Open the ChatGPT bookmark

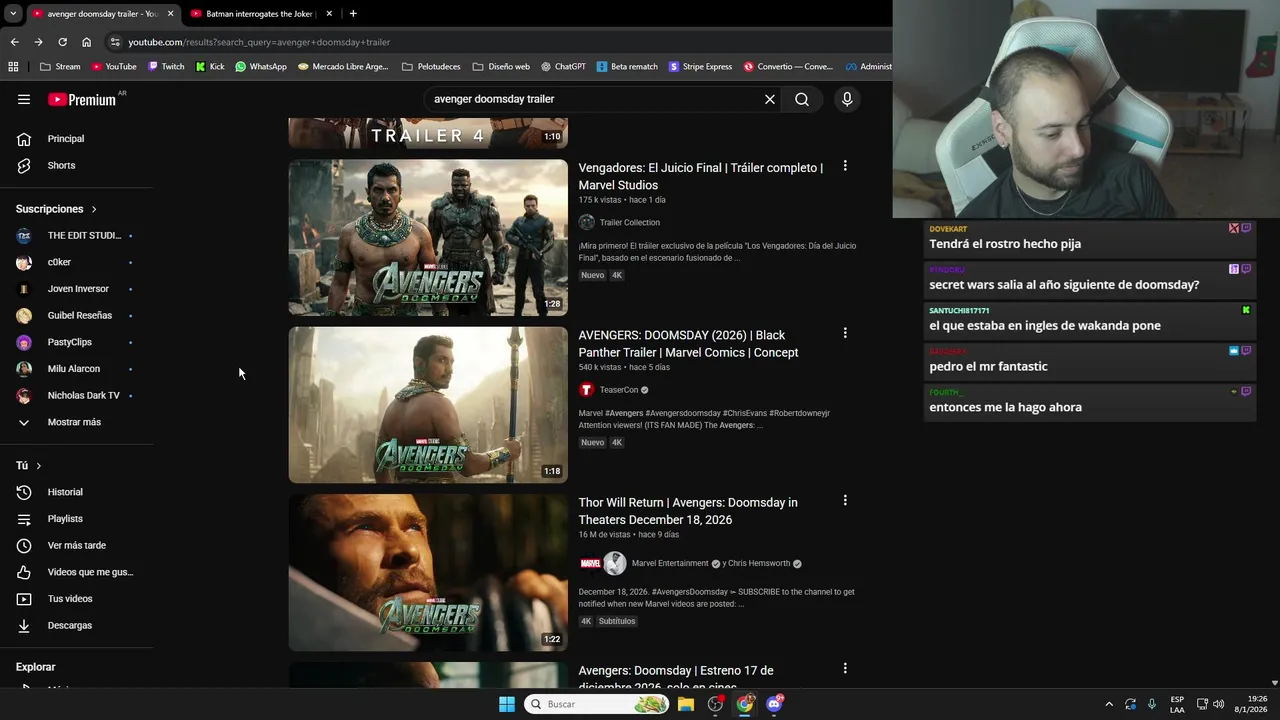(x=563, y=67)
